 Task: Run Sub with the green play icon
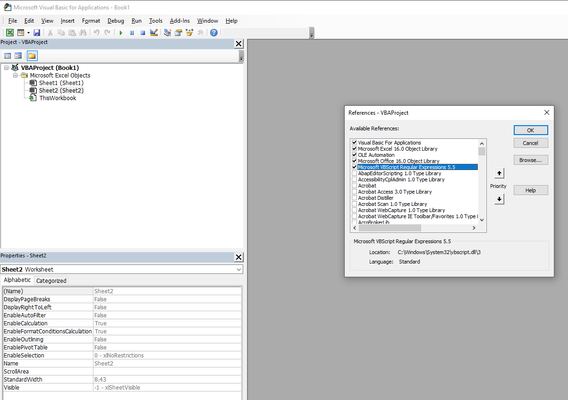pyautogui.click(x=121, y=33)
